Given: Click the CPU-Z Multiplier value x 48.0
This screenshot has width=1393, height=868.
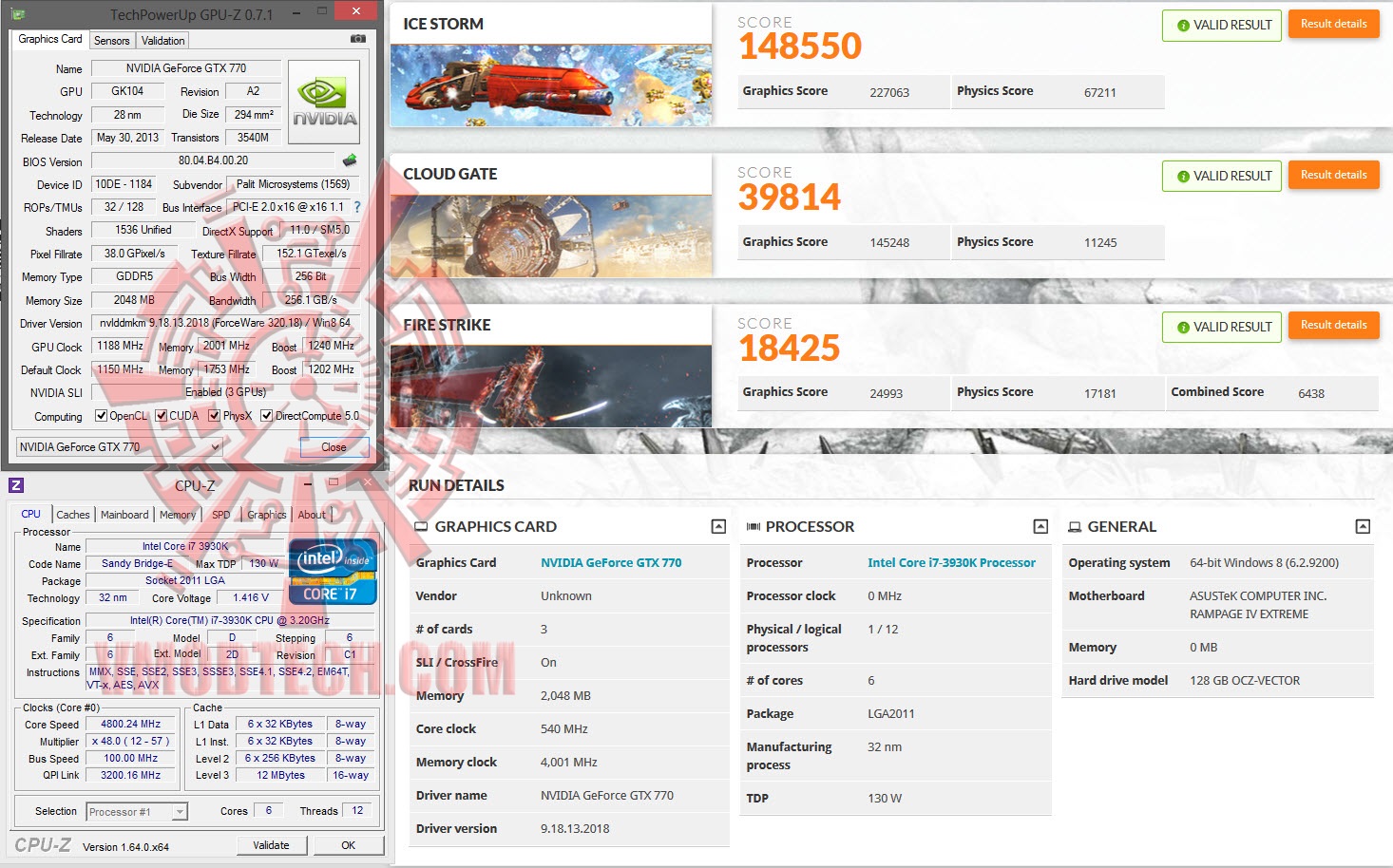Looking at the screenshot, I should [131, 741].
